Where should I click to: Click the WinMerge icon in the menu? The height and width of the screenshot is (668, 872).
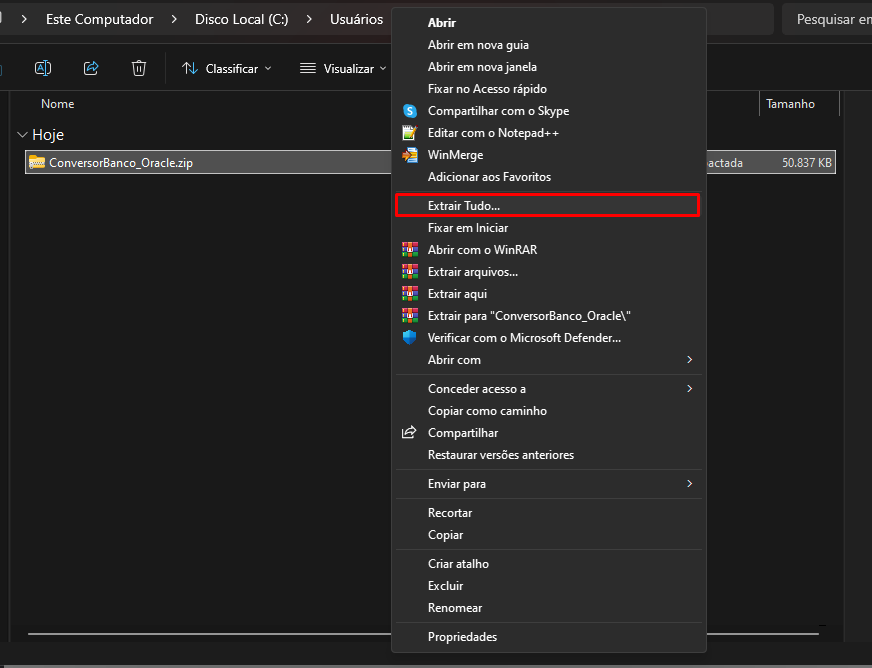409,155
